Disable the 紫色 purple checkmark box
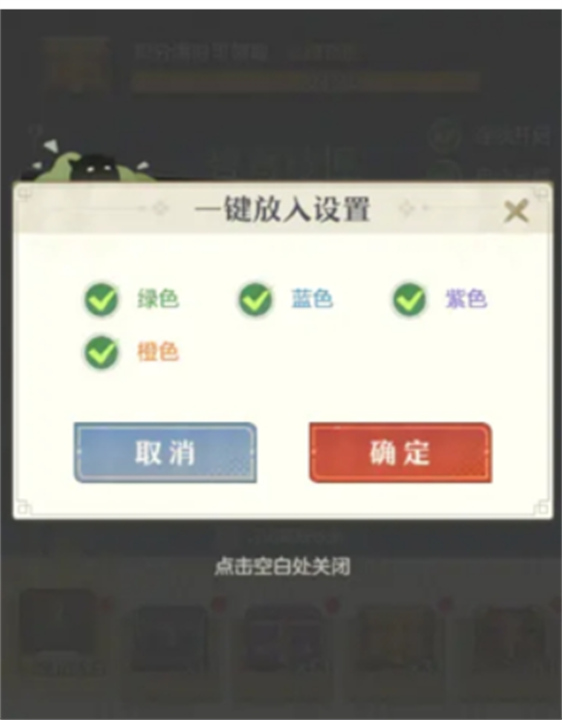562x720 pixels. [x=409, y=299]
